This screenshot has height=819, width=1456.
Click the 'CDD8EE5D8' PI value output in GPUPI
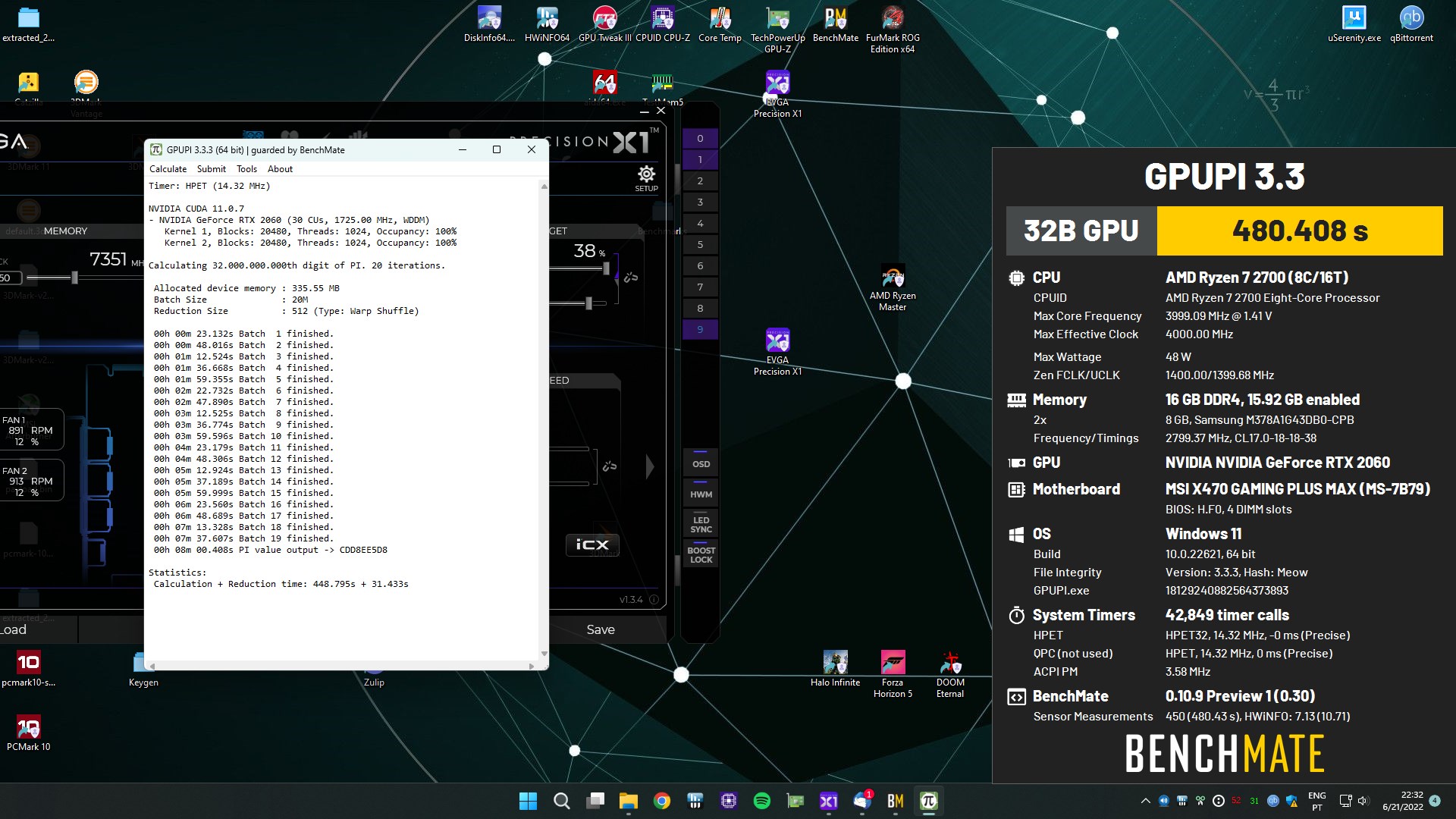pyautogui.click(x=363, y=550)
